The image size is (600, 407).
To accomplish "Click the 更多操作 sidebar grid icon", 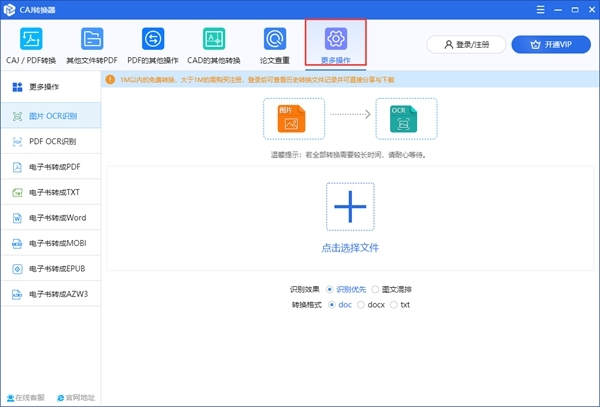I will pos(17,87).
